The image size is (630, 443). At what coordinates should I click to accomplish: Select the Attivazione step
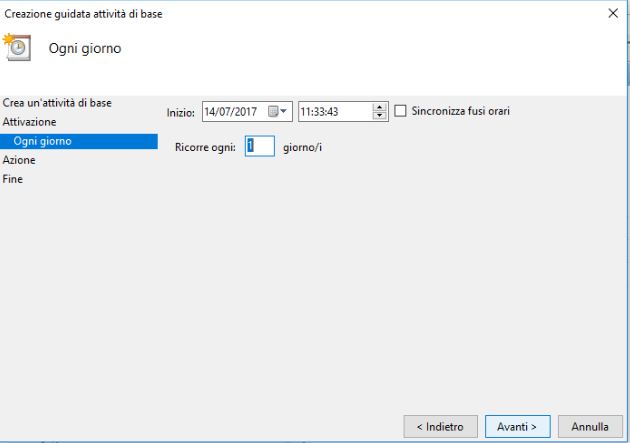(29, 122)
